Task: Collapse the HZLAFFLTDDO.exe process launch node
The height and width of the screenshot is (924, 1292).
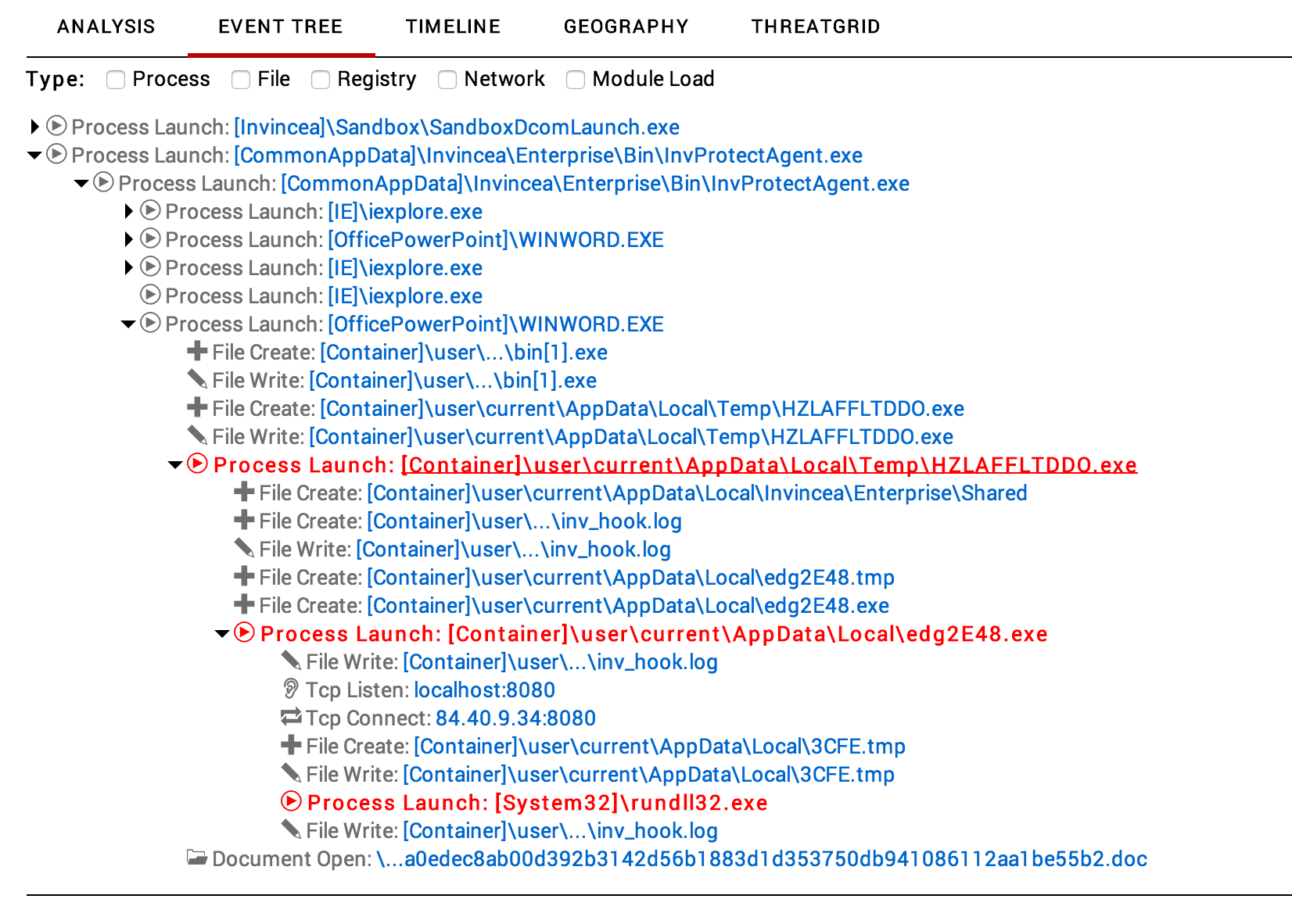Action: [175, 465]
